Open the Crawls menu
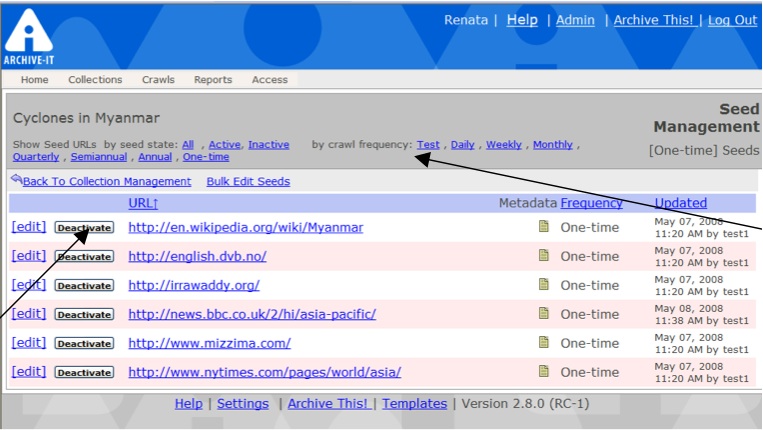Image resolution: width=763 pixels, height=430 pixels. pyautogui.click(x=158, y=80)
